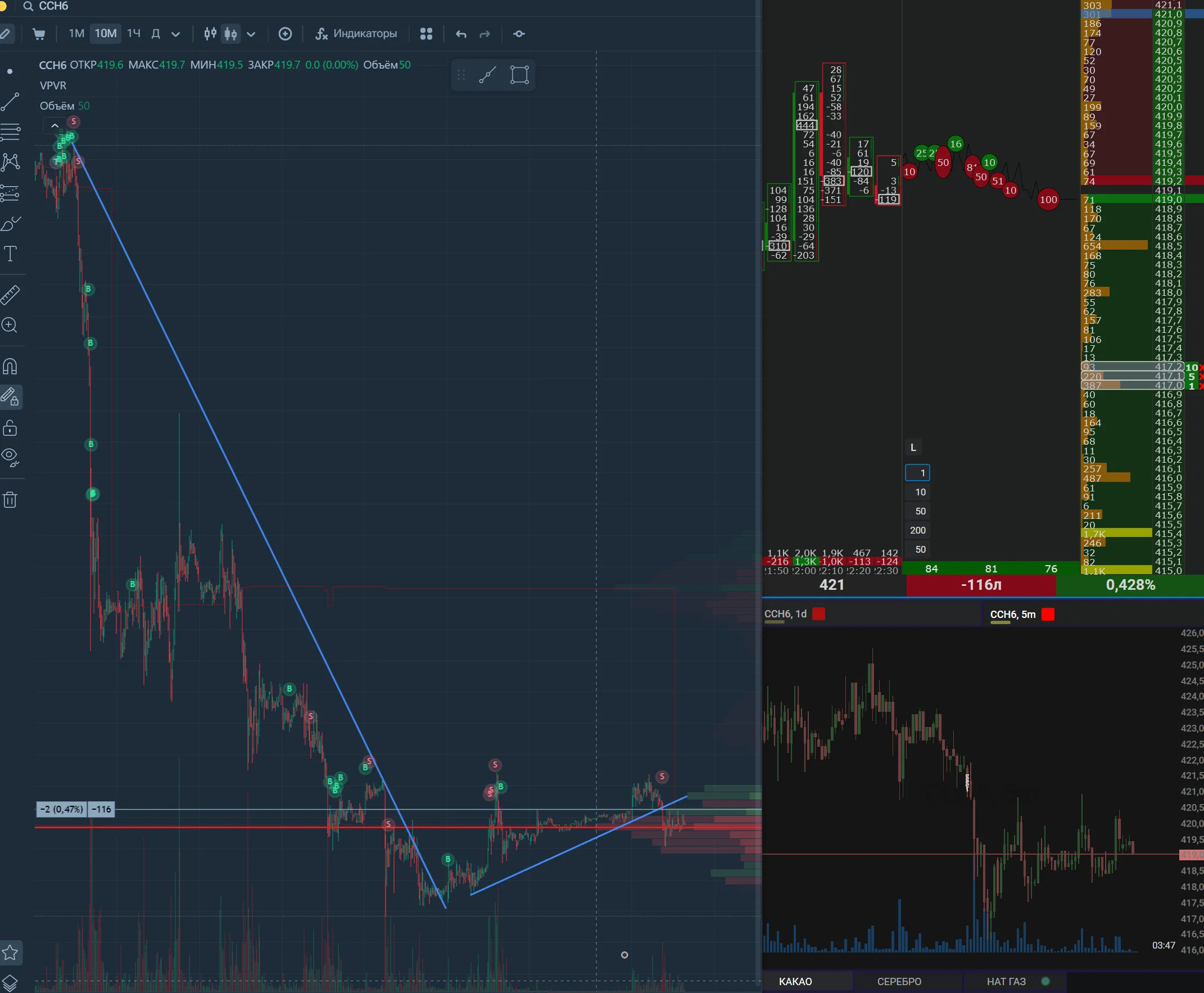Viewport: 1204px width, 993px height.
Task: Collapse the indicator legend chevron
Action: pos(55,126)
